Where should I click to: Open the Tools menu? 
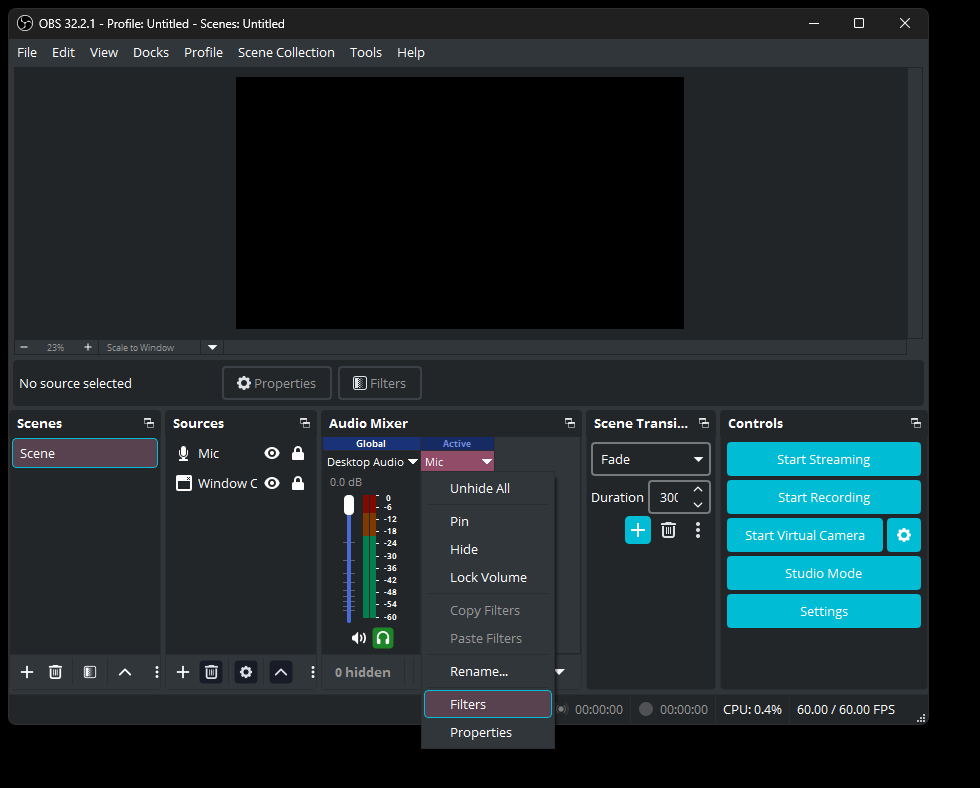pos(366,52)
